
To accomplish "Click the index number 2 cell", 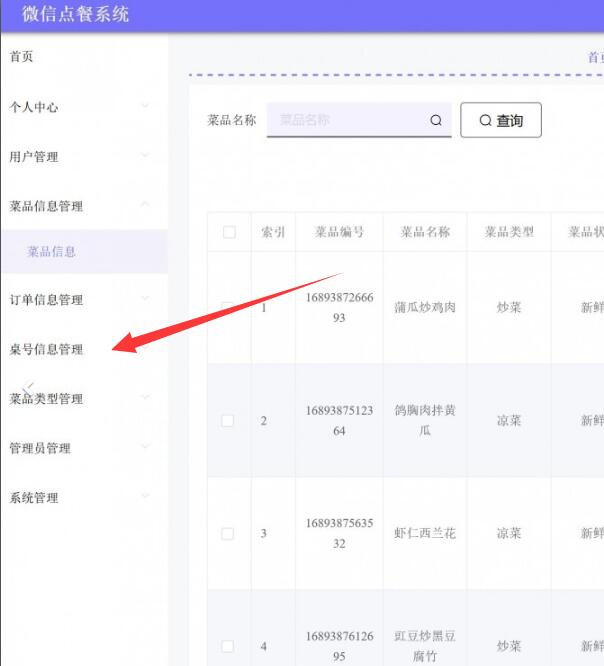I will pos(264,421).
